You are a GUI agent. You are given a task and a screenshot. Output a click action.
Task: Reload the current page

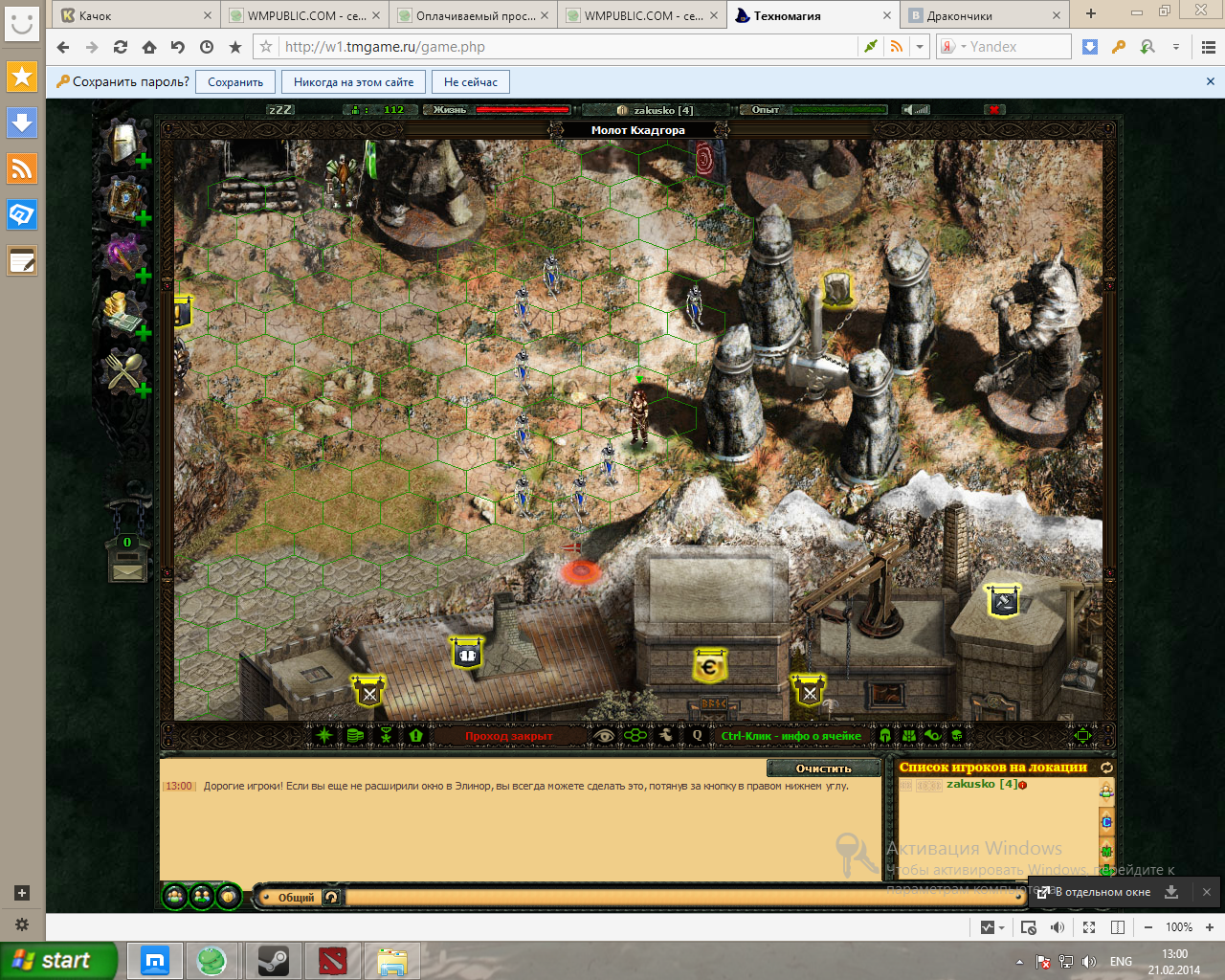[120, 46]
